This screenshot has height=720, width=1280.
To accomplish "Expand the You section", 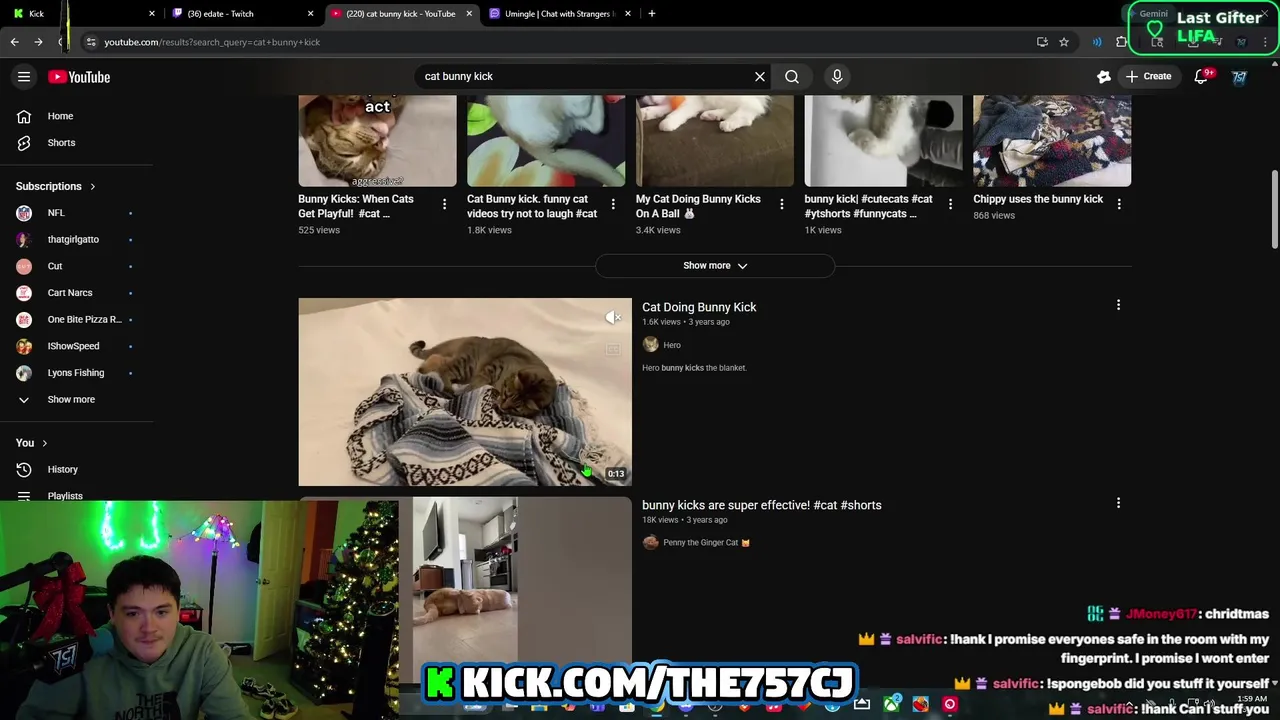I will tap(32, 443).
